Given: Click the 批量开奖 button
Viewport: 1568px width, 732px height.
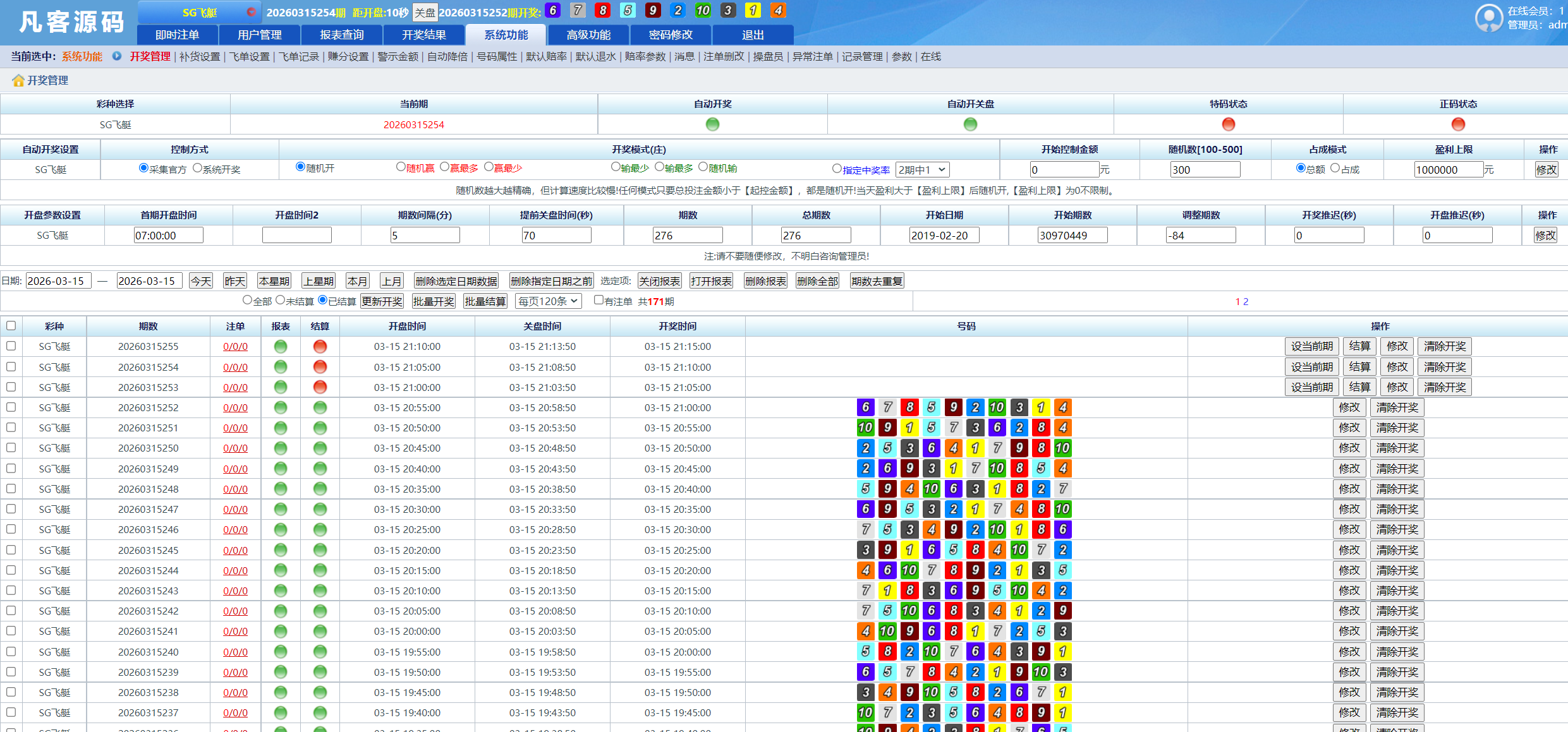Looking at the screenshot, I should click(434, 301).
